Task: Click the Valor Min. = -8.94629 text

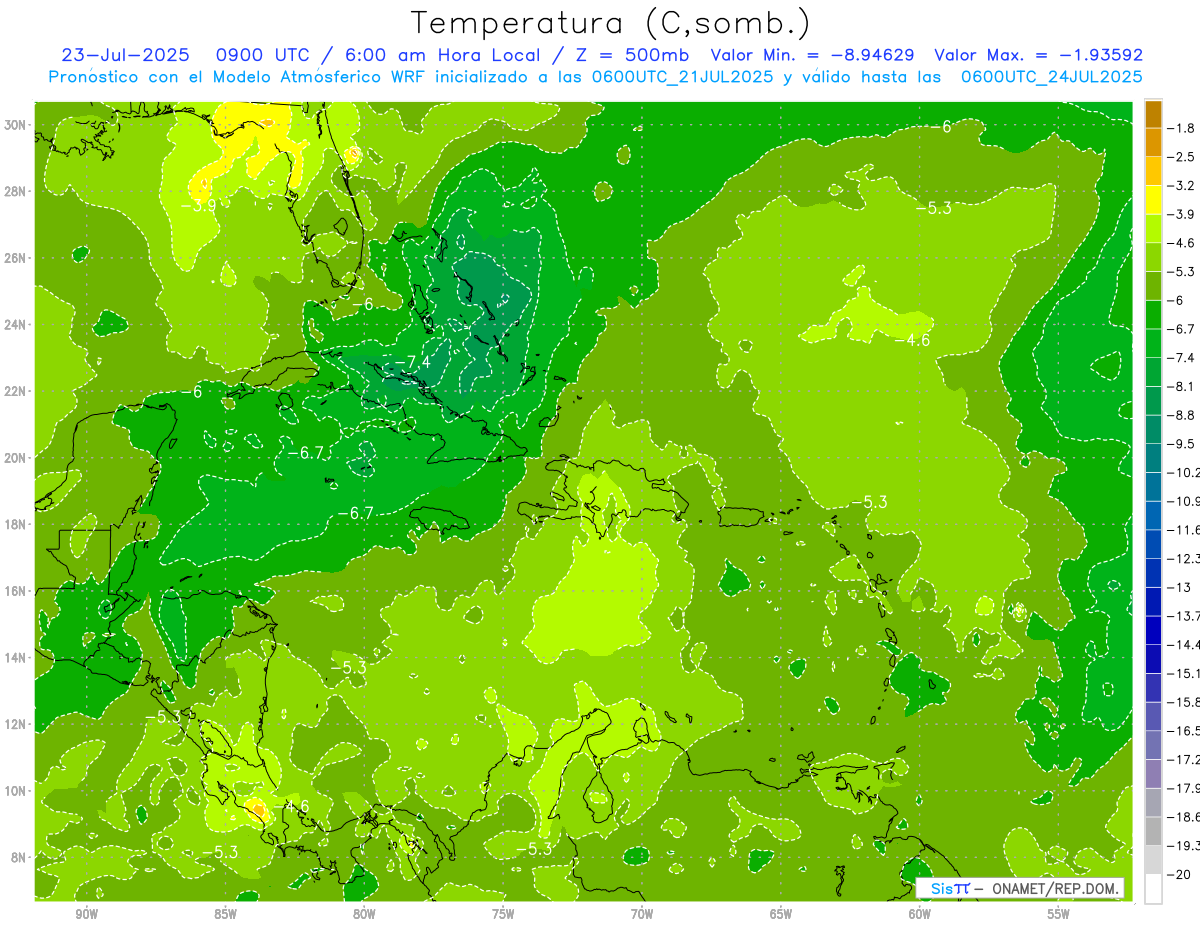Action: click(812, 55)
